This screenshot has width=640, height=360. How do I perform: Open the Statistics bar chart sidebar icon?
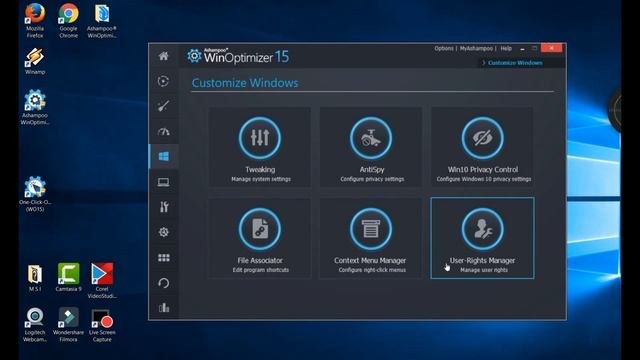163,307
